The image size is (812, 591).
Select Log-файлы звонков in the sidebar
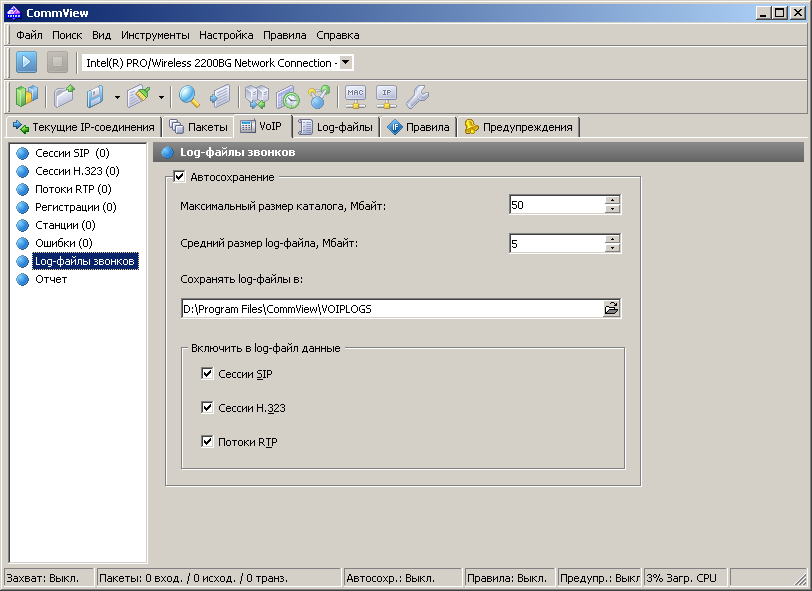pos(84,261)
